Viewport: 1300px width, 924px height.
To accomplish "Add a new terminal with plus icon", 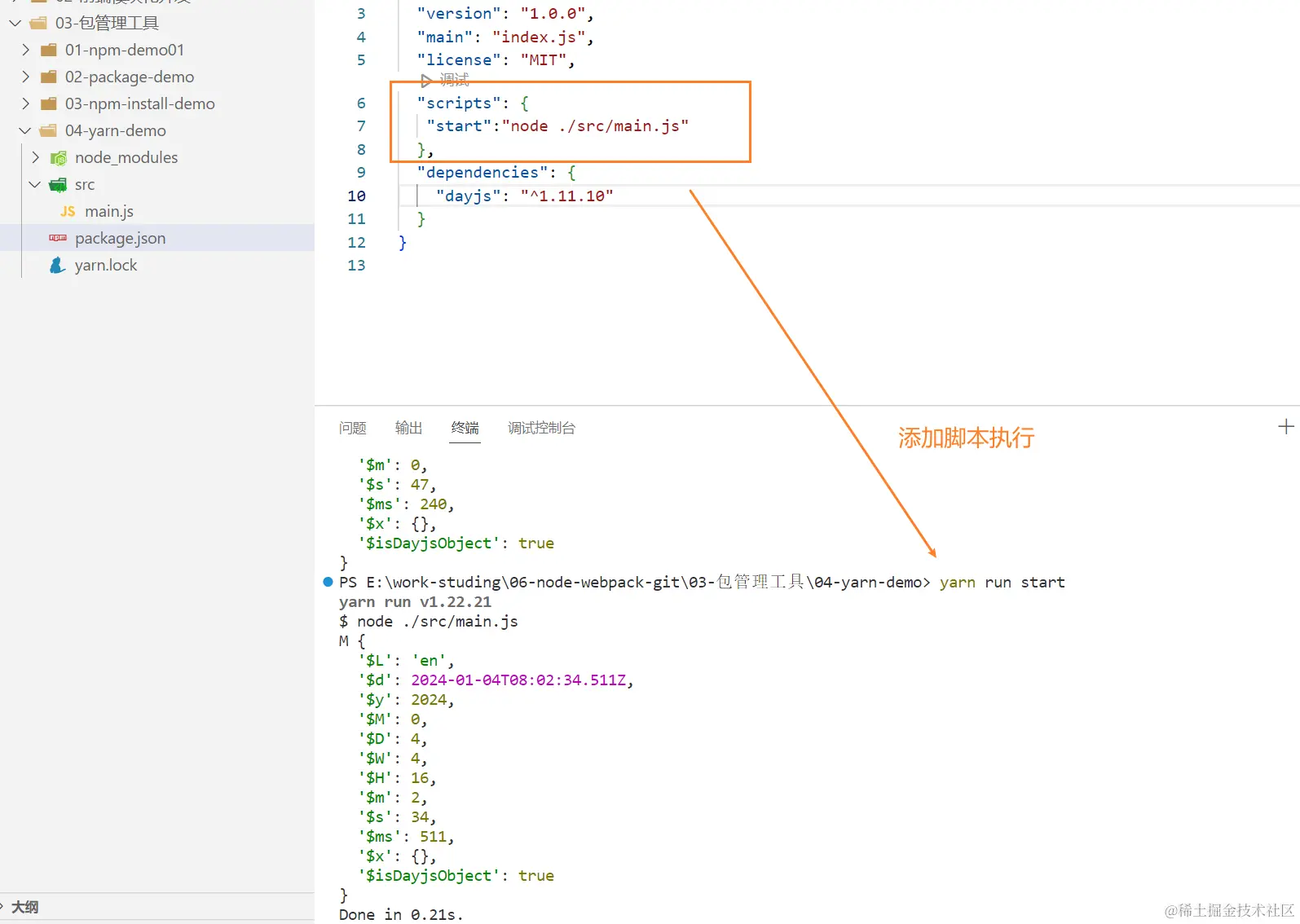I will (1286, 426).
